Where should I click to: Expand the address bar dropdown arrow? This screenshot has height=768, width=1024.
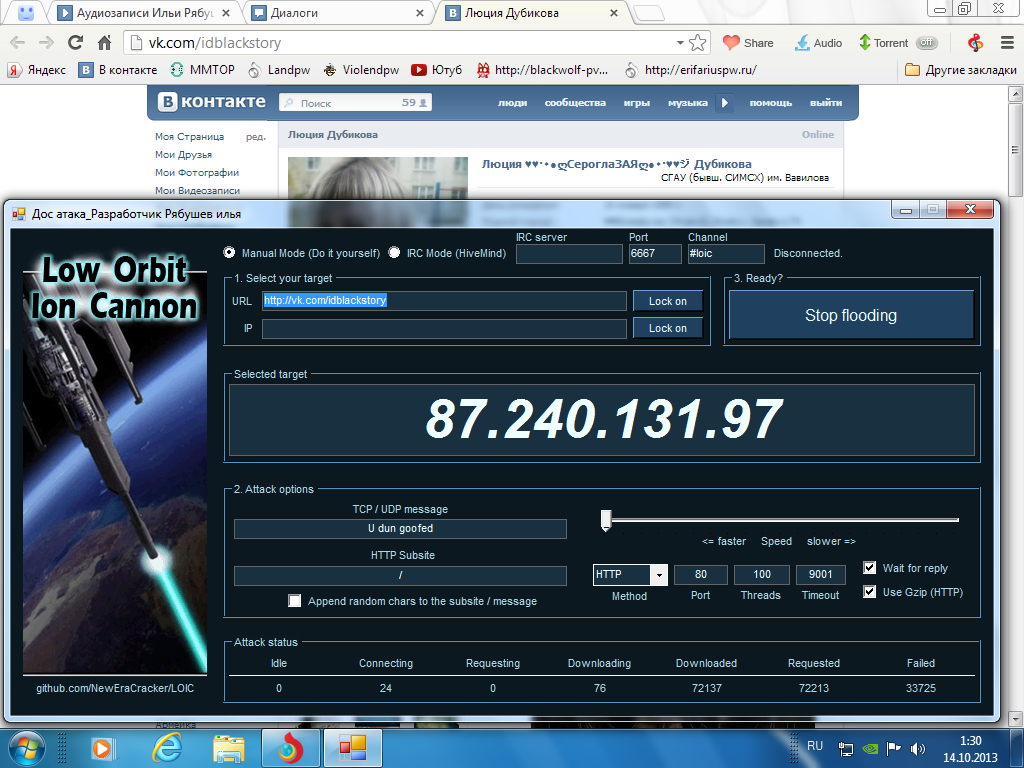[x=680, y=43]
